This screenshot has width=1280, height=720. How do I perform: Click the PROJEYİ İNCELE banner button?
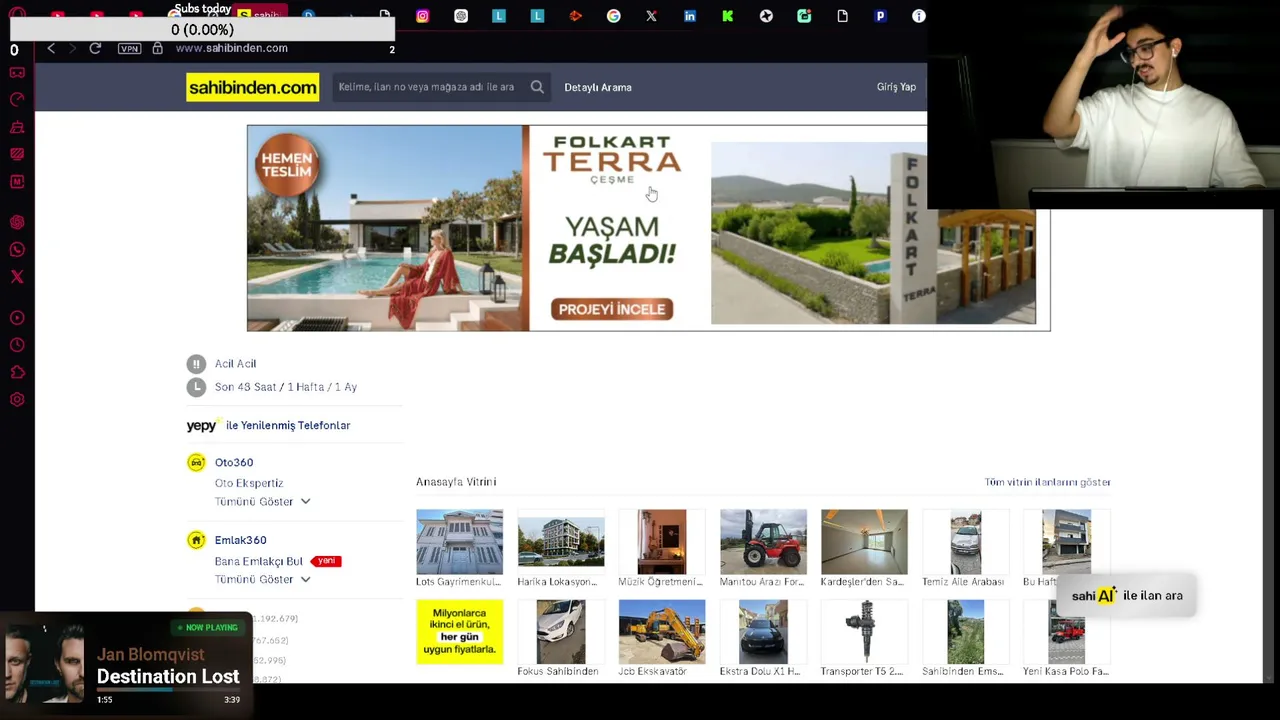coord(612,309)
